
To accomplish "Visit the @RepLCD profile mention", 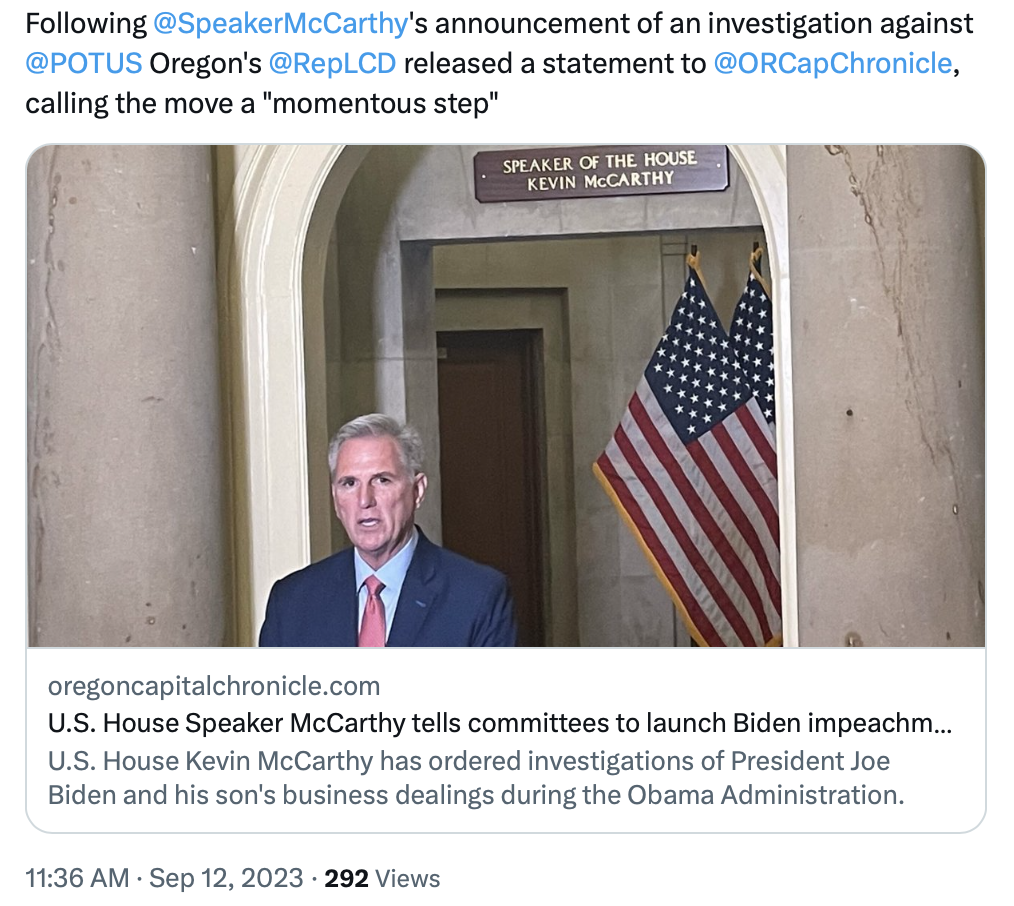I will point(333,63).
